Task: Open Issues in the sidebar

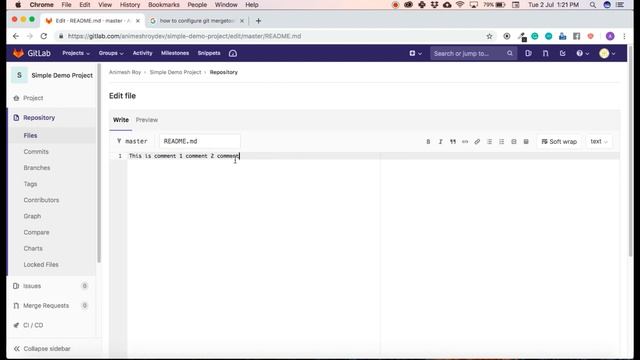Action: point(32,286)
